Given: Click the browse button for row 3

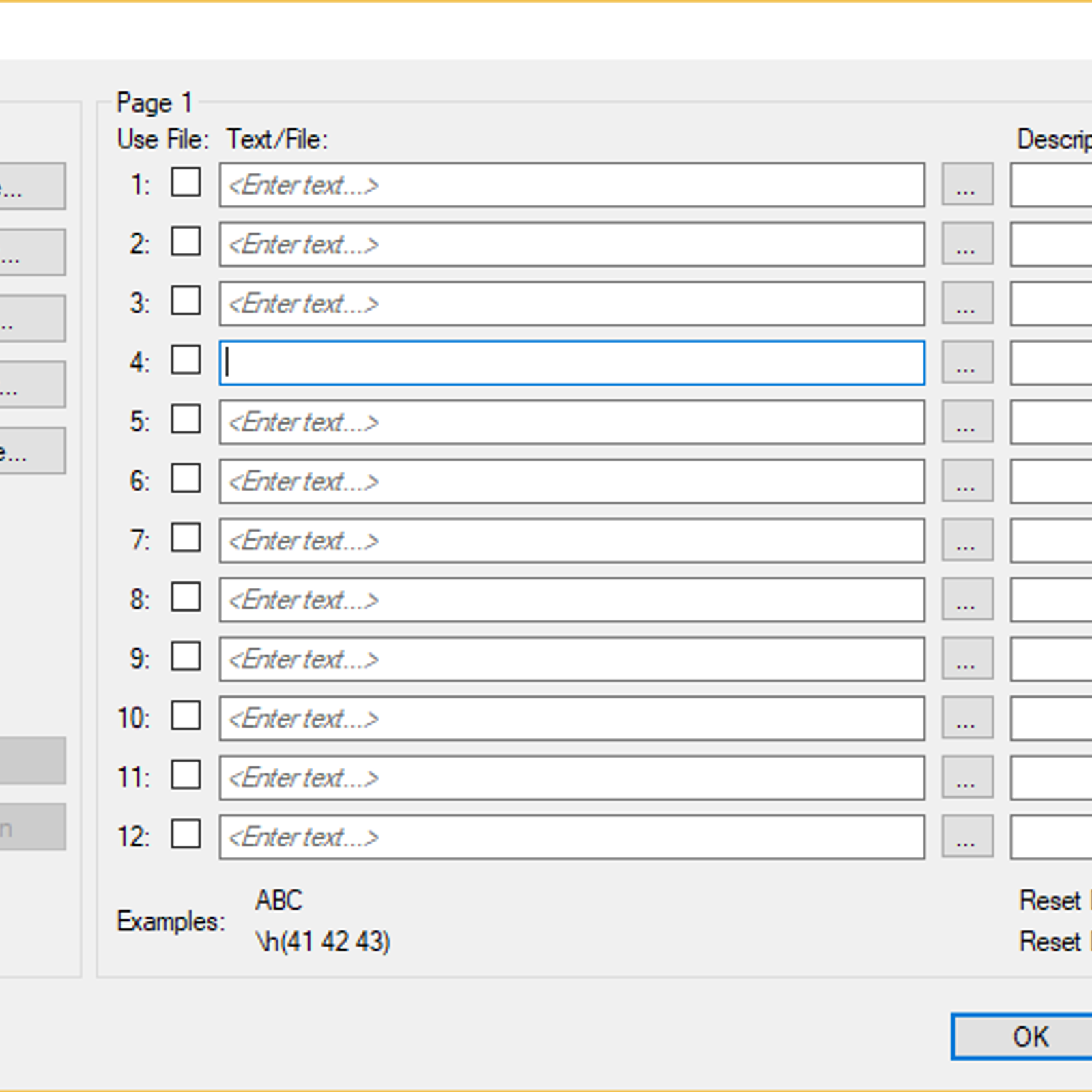Looking at the screenshot, I should tap(966, 303).
